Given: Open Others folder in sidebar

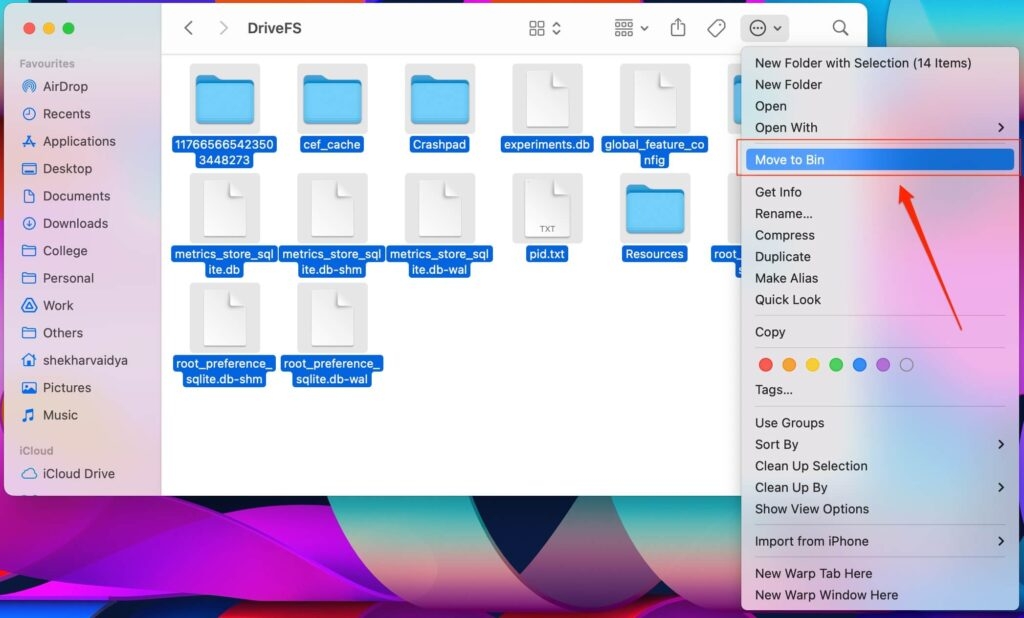Looking at the screenshot, I should [63, 333].
